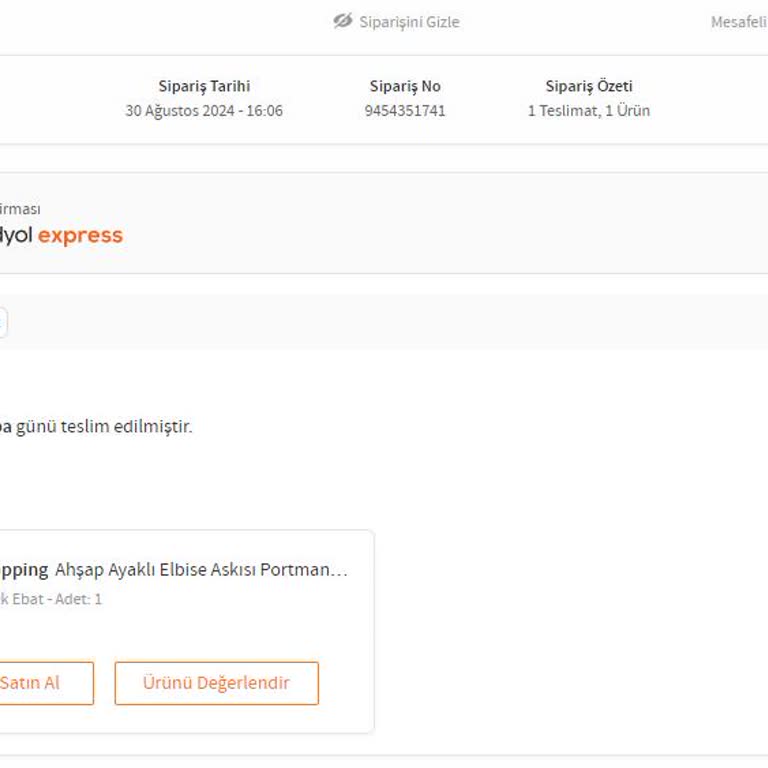The height and width of the screenshot is (768, 768).
Task: Click the cargo company label above the logo
Action: tap(20, 209)
